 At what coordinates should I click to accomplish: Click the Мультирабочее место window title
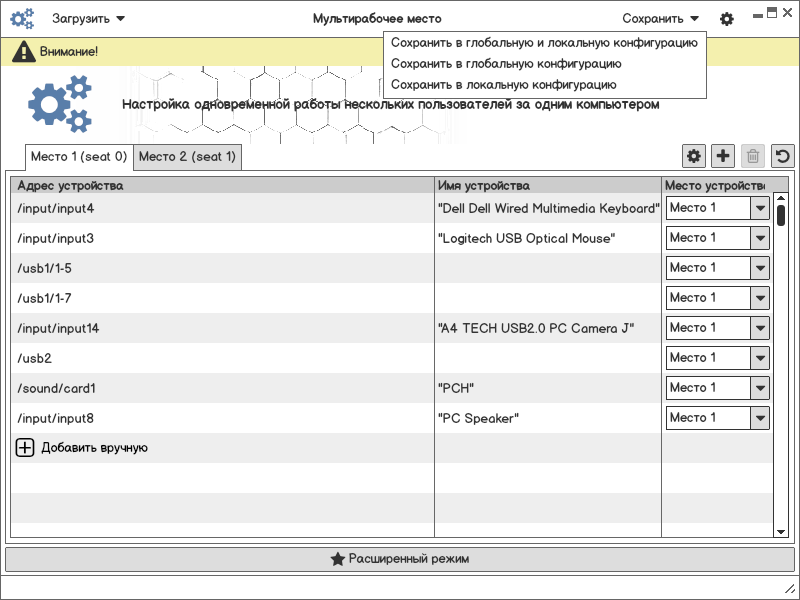click(377, 19)
